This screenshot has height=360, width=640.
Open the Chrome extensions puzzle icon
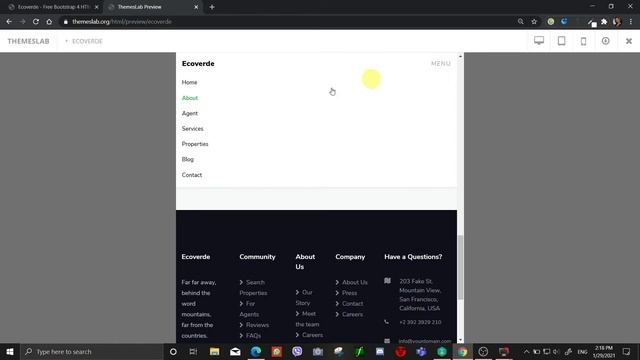click(x=604, y=22)
